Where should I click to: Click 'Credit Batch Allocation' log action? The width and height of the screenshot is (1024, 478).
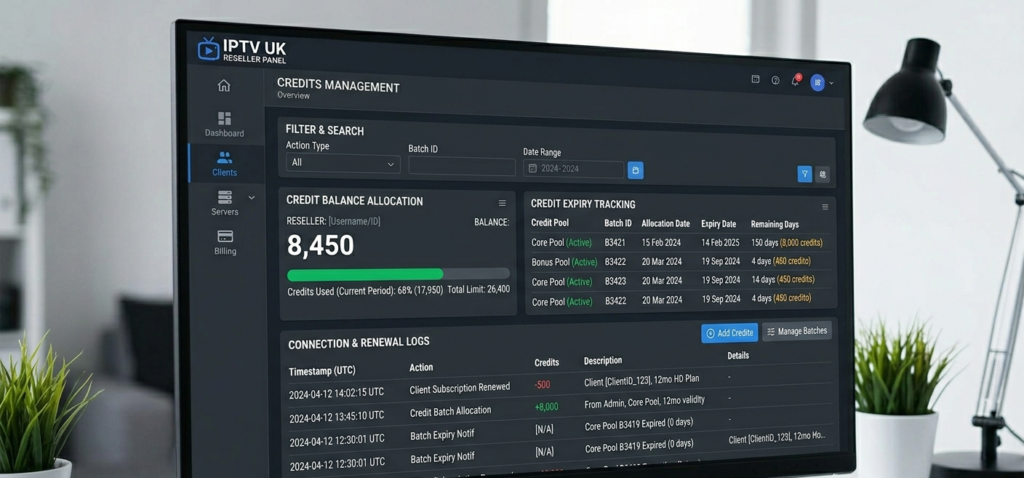click(x=451, y=411)
